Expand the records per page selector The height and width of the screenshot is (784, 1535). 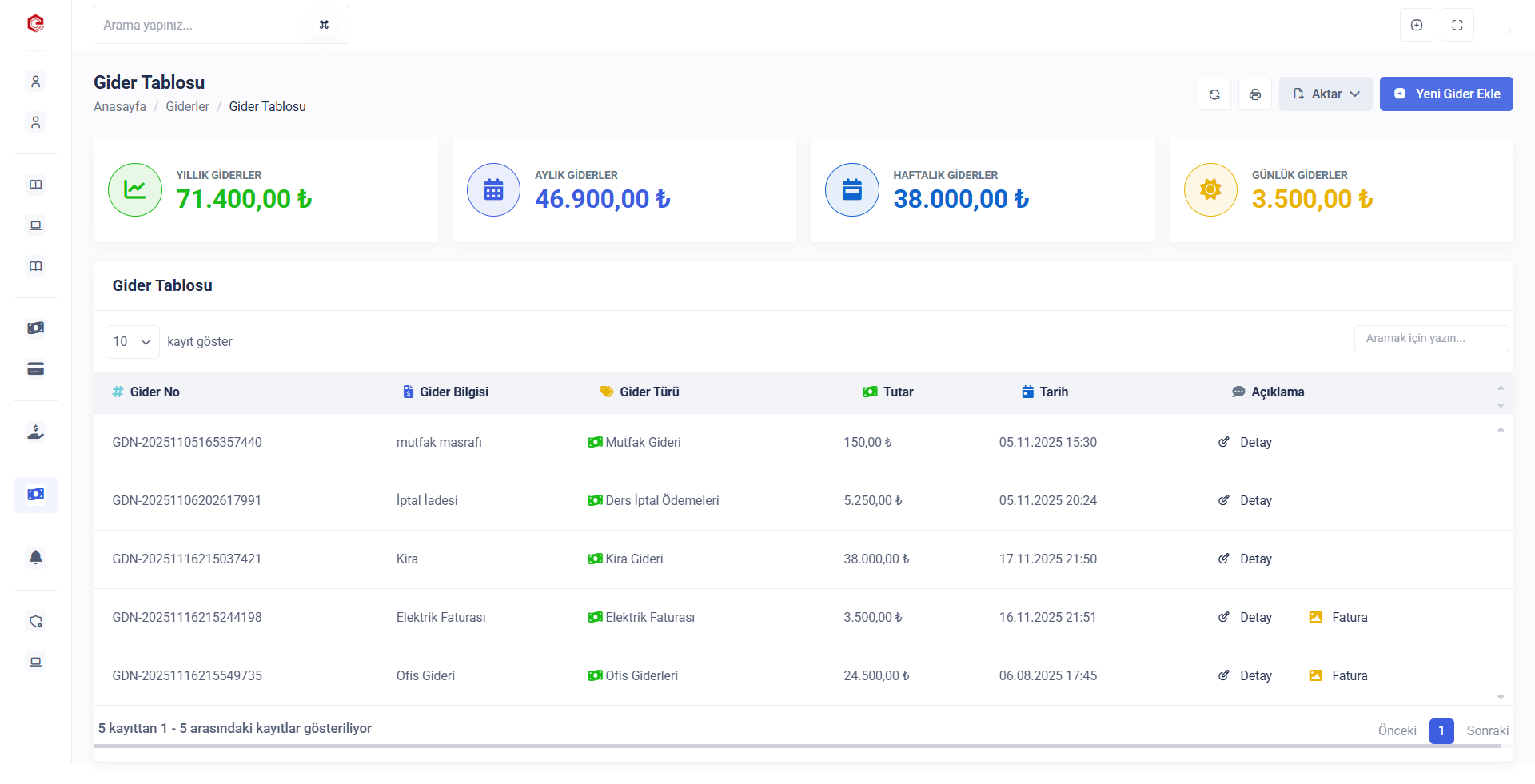(132, 342)
